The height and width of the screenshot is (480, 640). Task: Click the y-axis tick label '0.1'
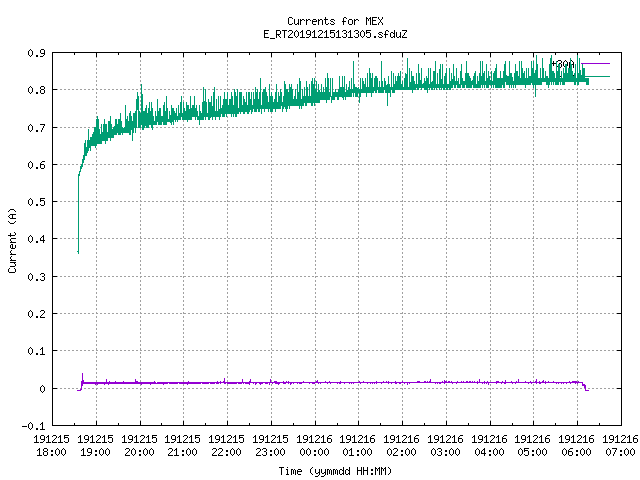pyautogui.click(x=37, y=351)
